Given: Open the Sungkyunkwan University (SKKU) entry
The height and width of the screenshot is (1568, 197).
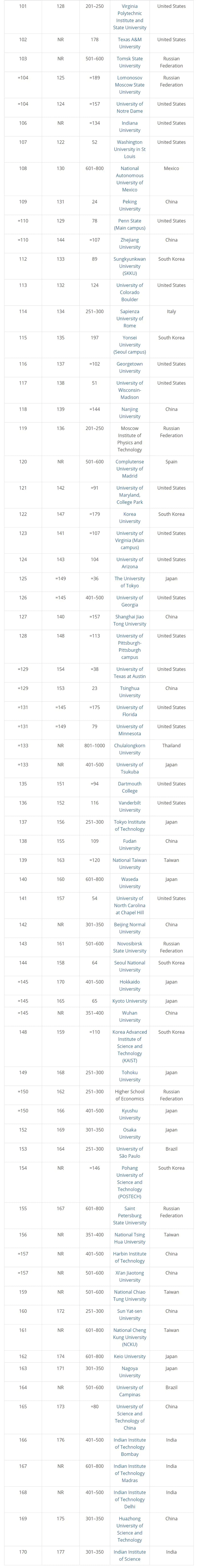Looking at the screenshot, I should [129, 266].
